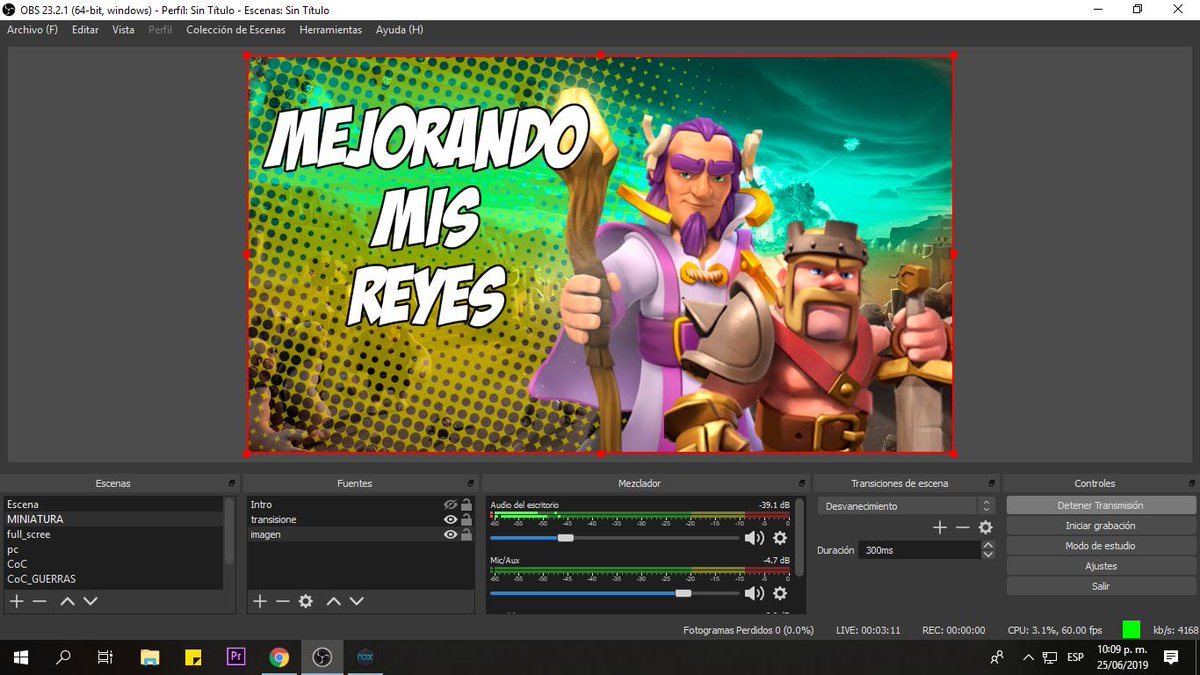1200x675 pixels.
Task: Hide the imagen source
Action: 451,535
